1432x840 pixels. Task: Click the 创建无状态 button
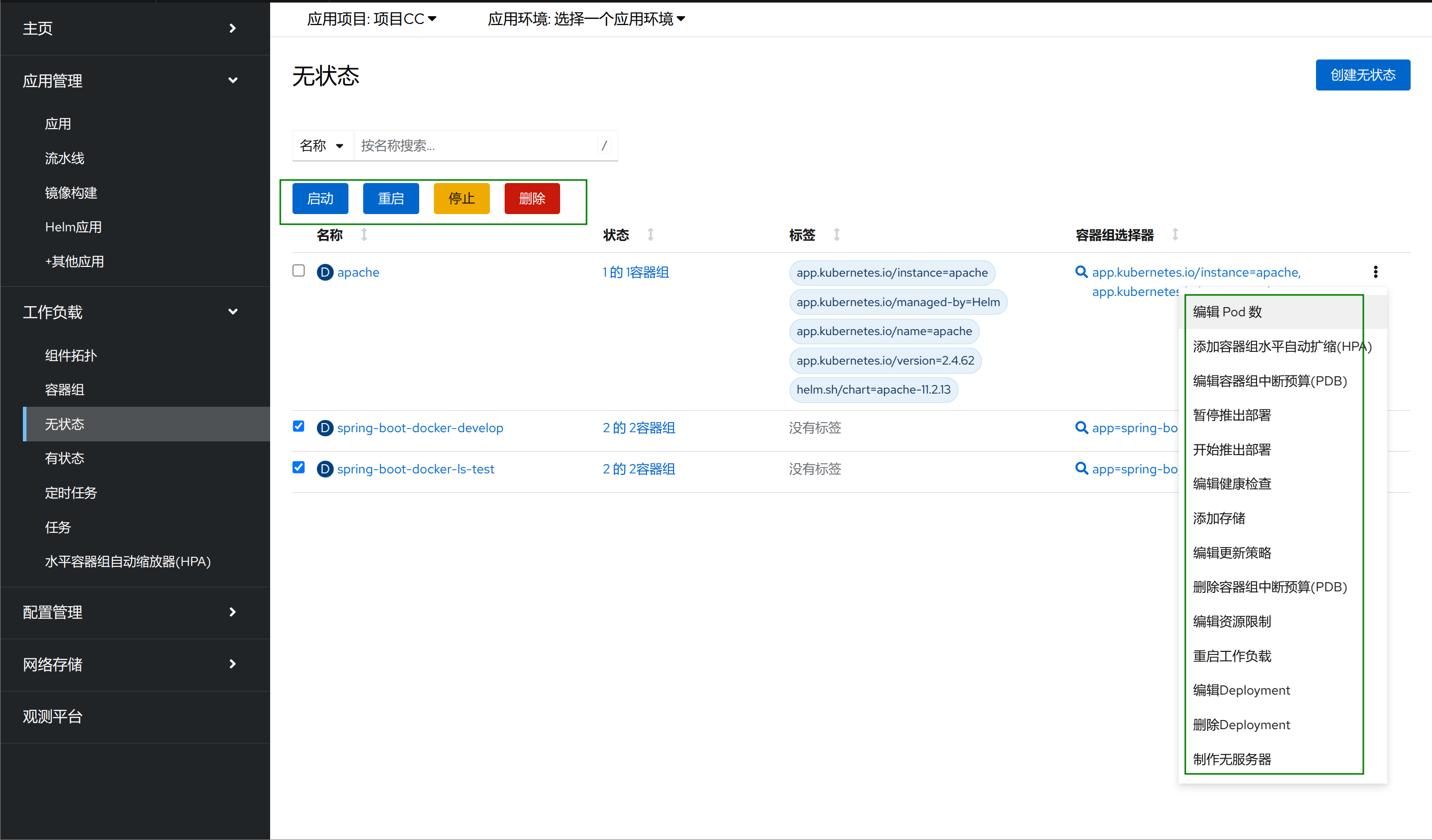1362,75
